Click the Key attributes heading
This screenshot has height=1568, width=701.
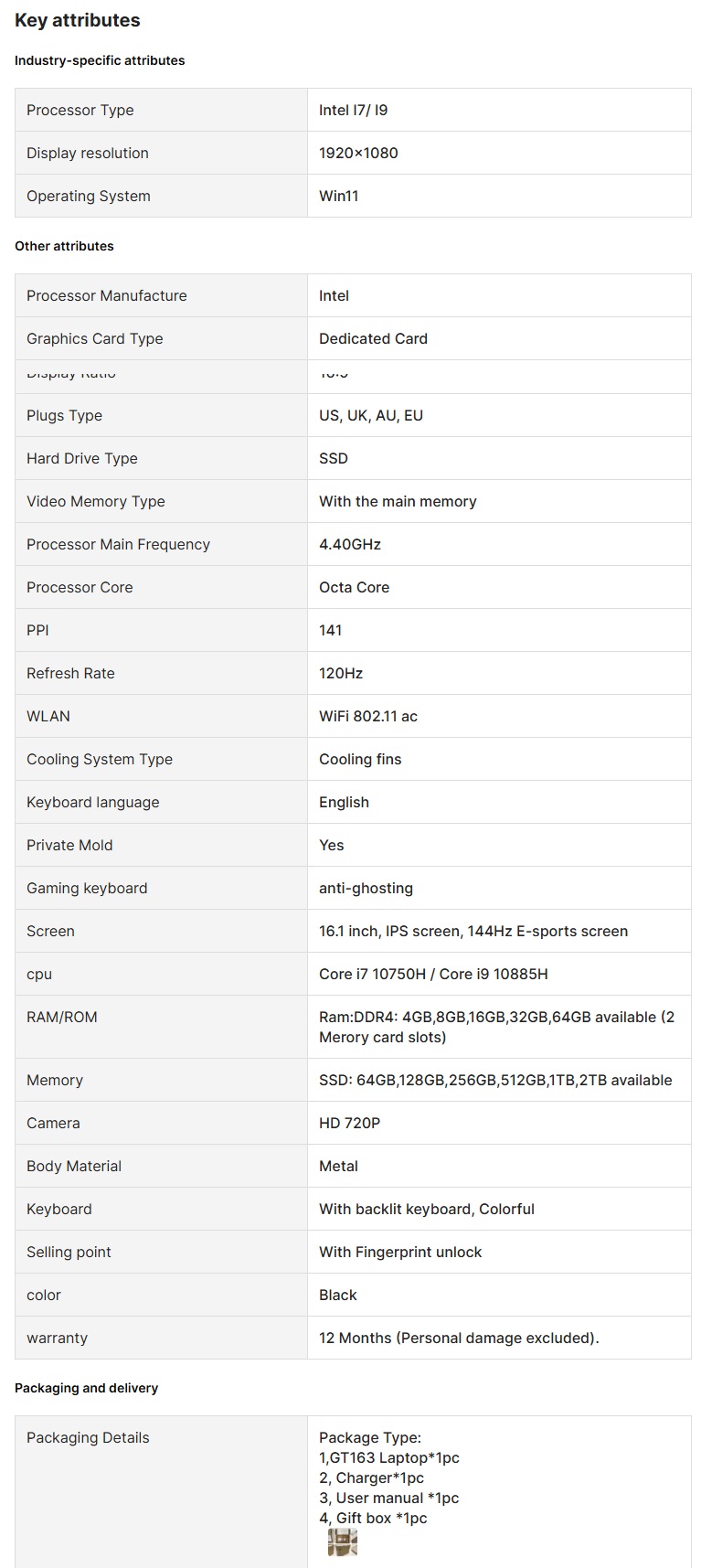click(x=78, y=20)
